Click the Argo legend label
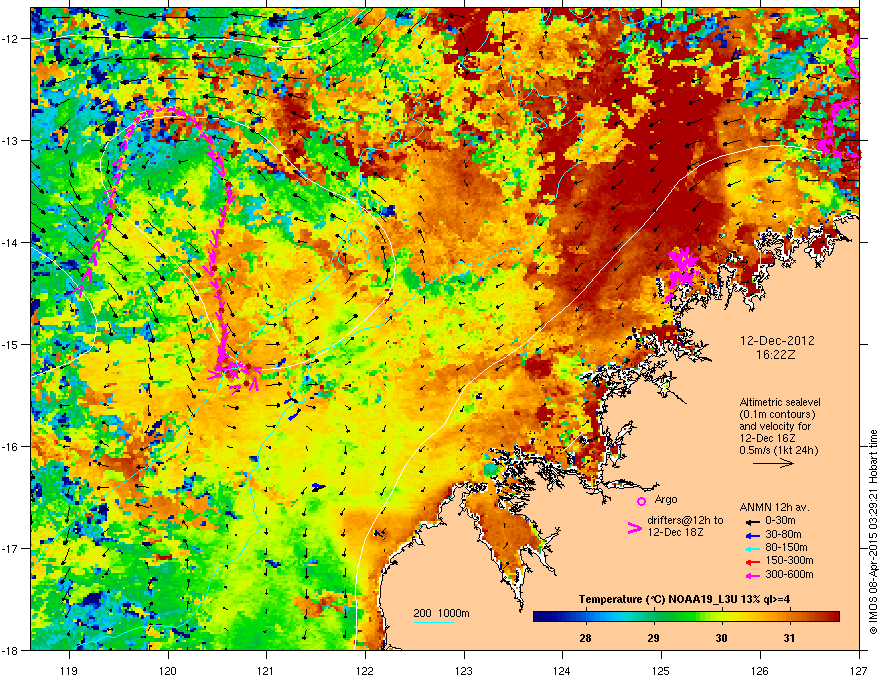The width and height of the screenshot is (880, 680). tap(666, 499)
